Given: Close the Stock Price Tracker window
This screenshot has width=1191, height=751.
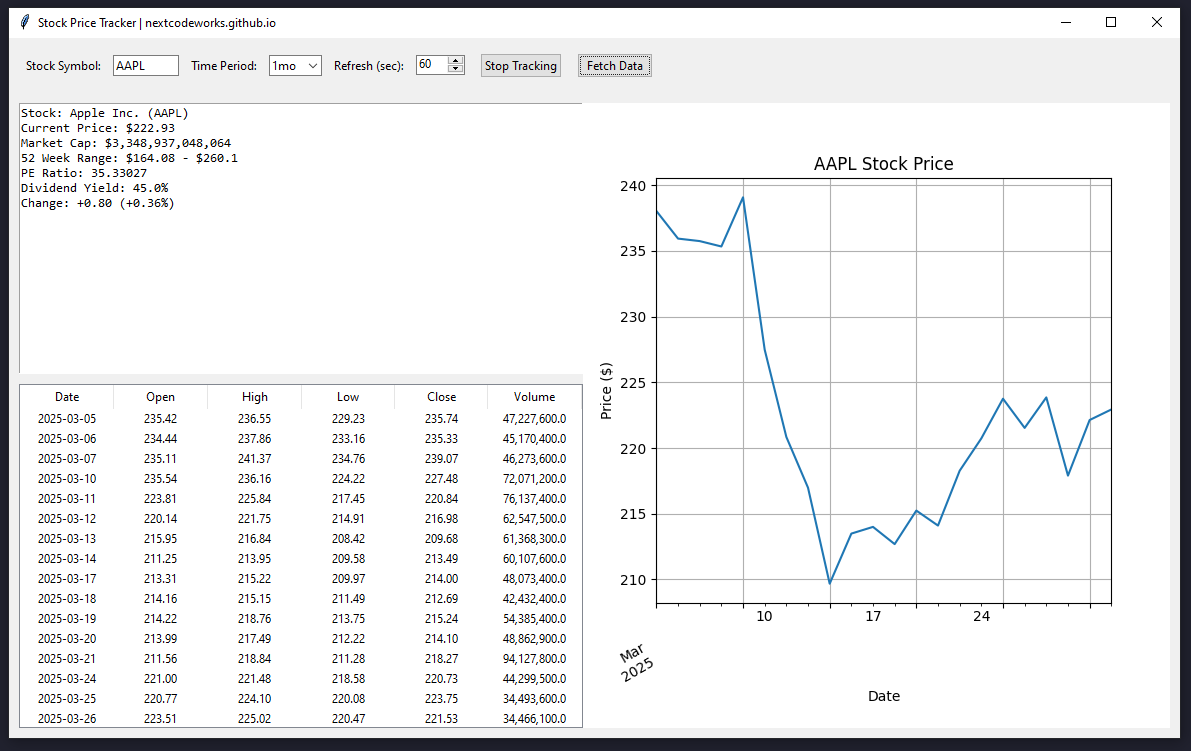Looking at the screenshot, I should tap(1157, 22).
